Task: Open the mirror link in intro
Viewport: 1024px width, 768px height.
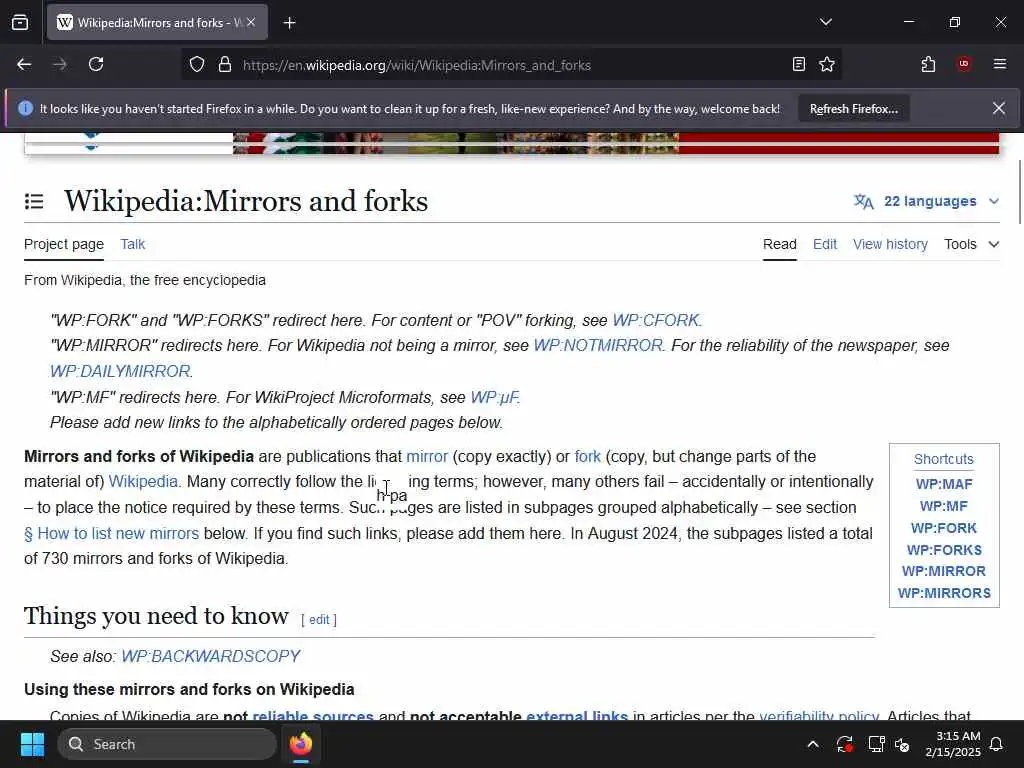Action: tap(427, 456)
